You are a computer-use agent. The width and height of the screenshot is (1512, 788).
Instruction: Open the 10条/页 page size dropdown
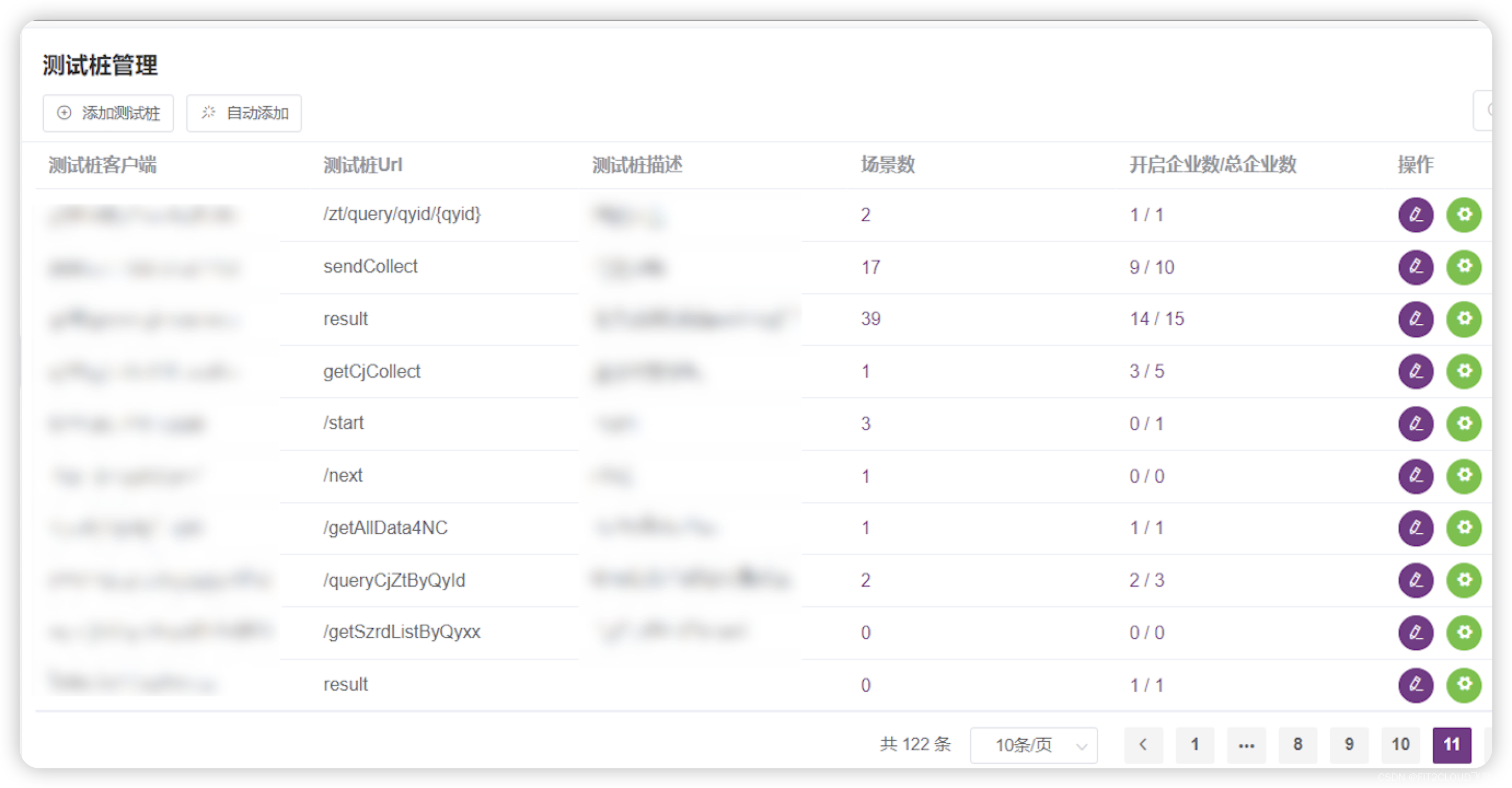1034,745
